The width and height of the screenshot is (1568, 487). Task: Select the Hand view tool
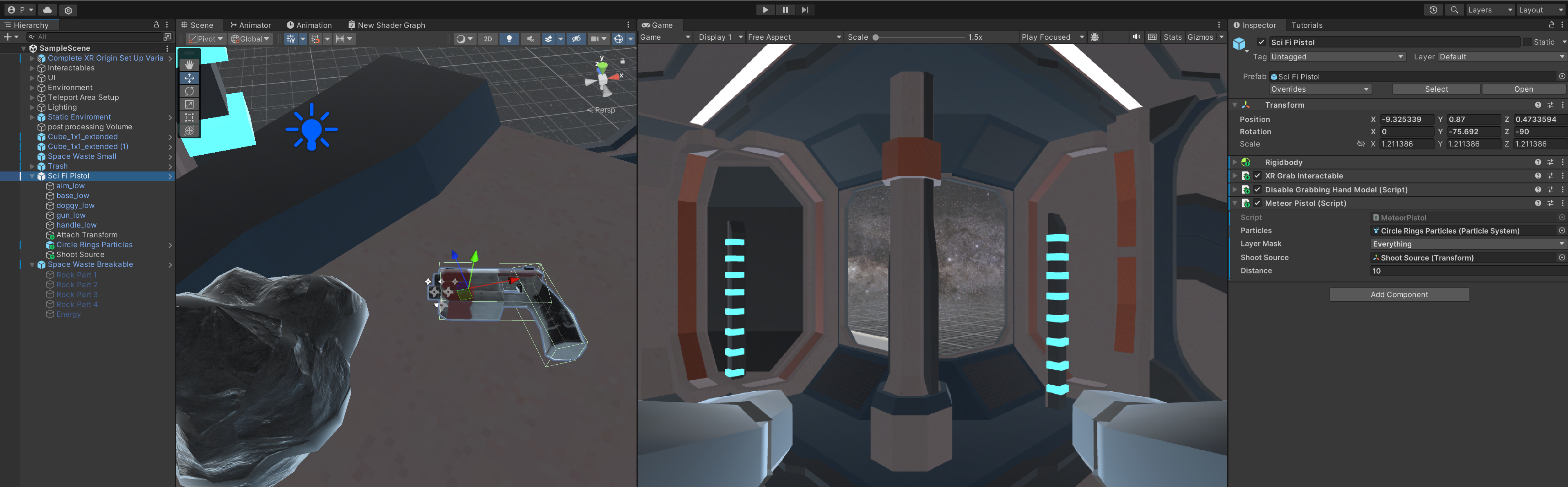coord(189,65)
